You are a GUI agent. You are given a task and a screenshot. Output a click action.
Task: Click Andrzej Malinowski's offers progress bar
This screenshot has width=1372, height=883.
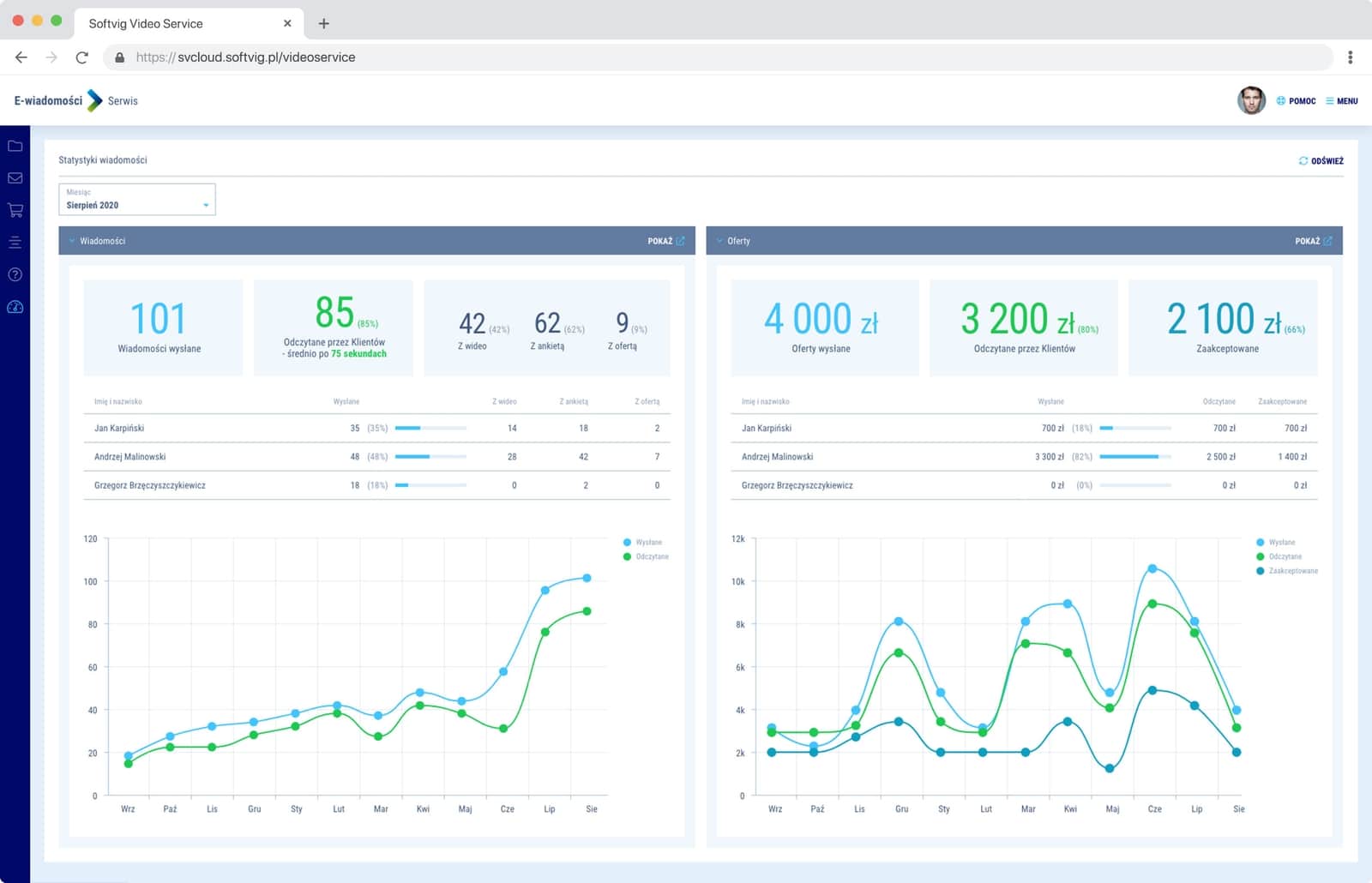coord(1134,457)
